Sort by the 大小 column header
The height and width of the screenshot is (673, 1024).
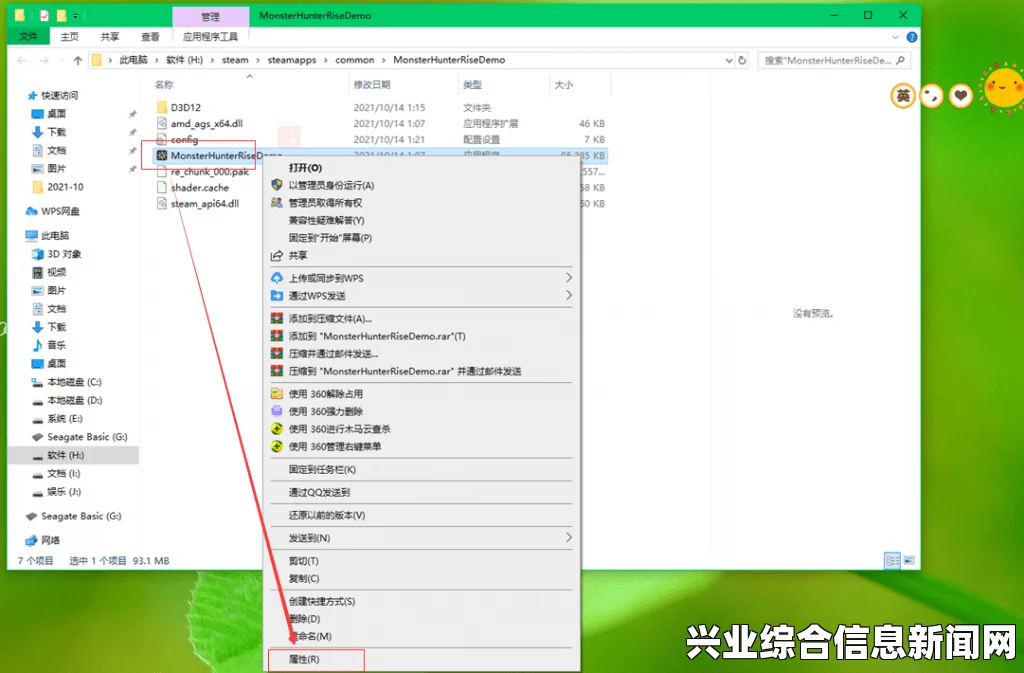(564, 85)
